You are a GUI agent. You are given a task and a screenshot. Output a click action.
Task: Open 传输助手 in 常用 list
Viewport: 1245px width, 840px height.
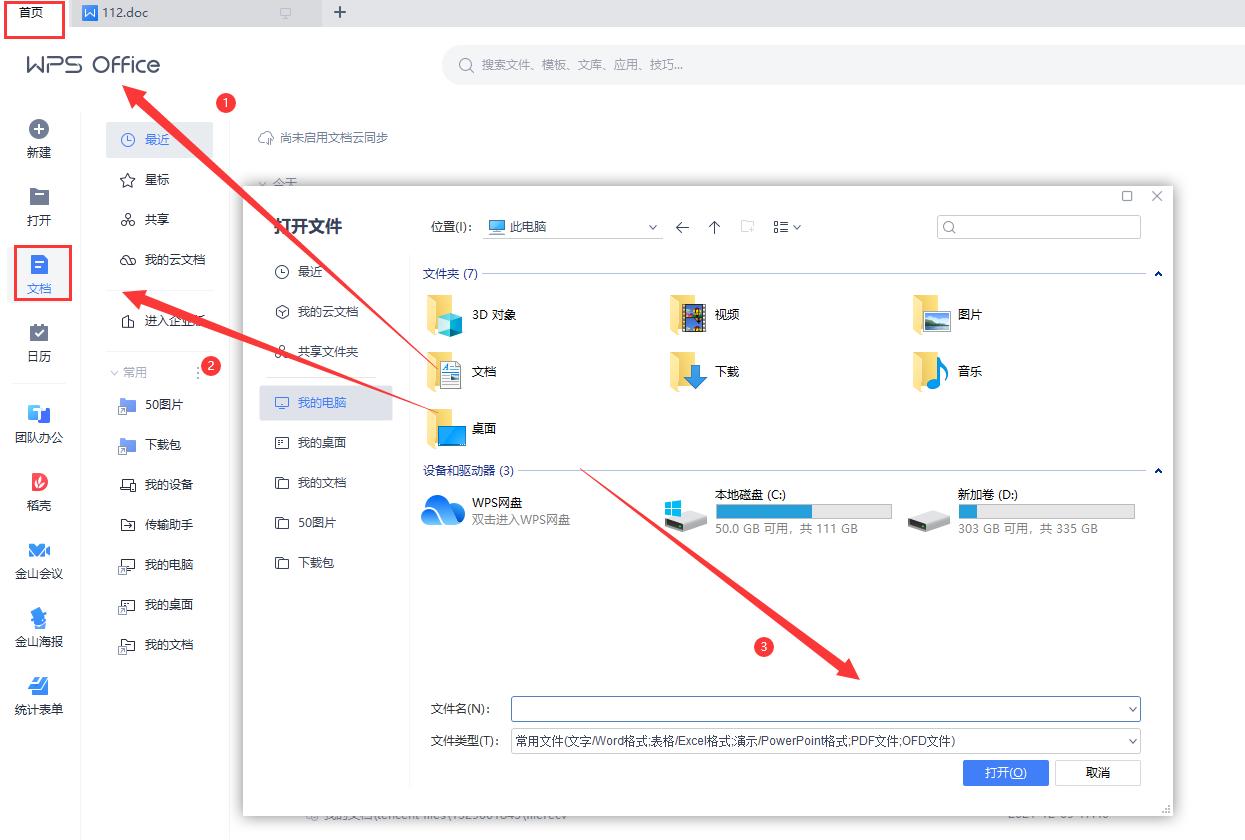(x=159, y=525)
